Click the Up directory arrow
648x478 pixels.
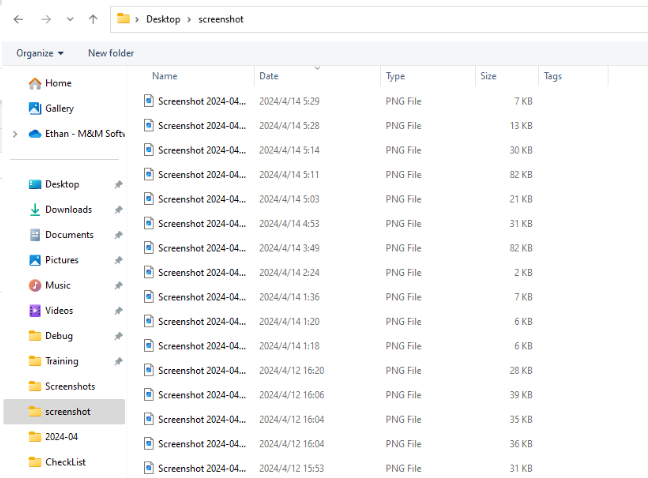(93, 19)
